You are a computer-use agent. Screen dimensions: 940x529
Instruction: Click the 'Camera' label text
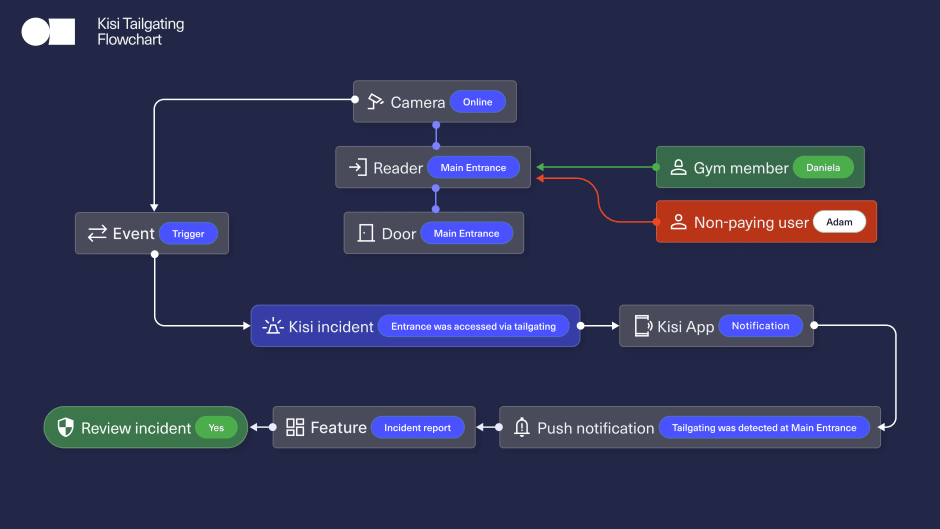point(418,103)
